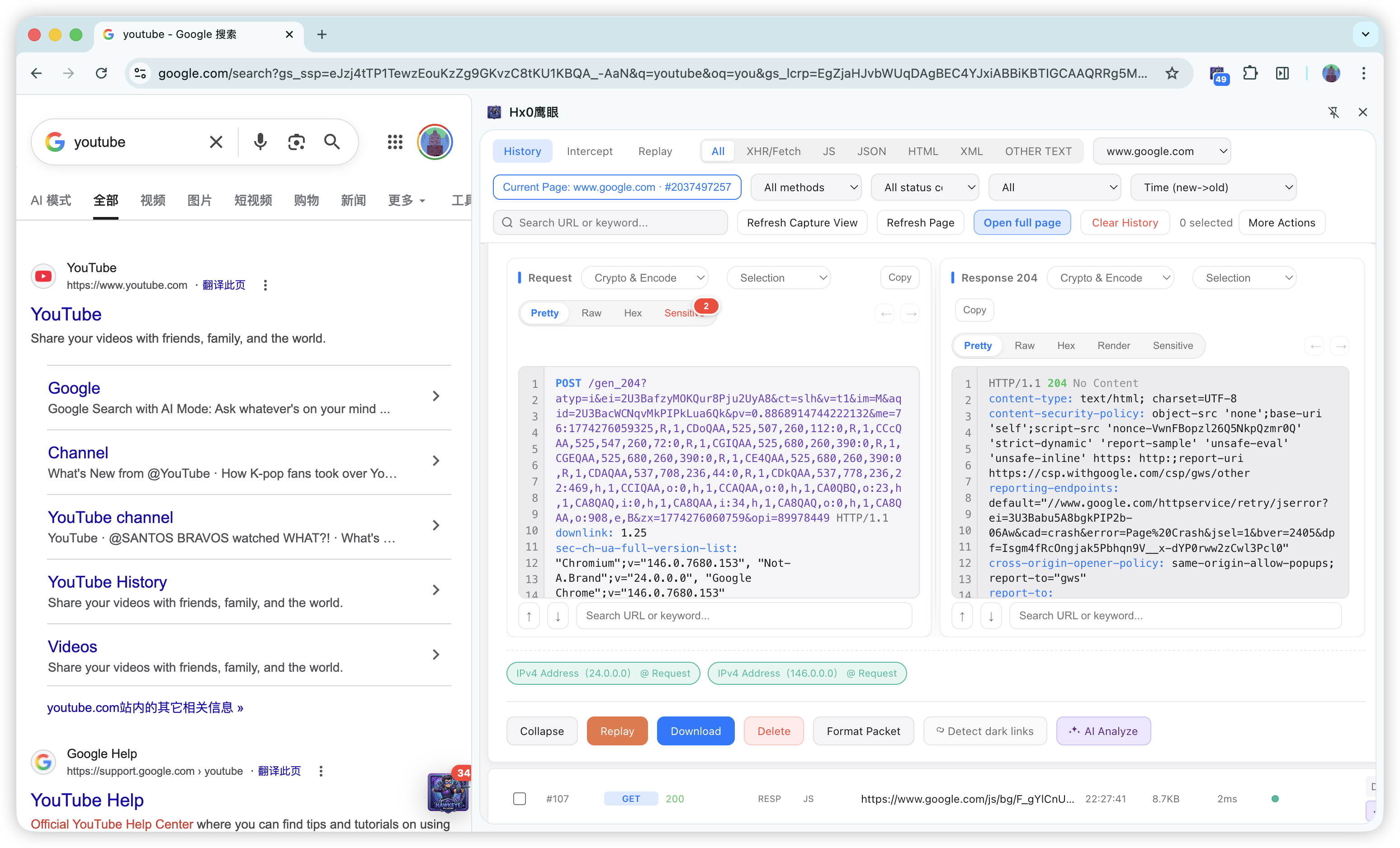Click the blue Download button
The image size is (1400, 848).
coord(695,731)
